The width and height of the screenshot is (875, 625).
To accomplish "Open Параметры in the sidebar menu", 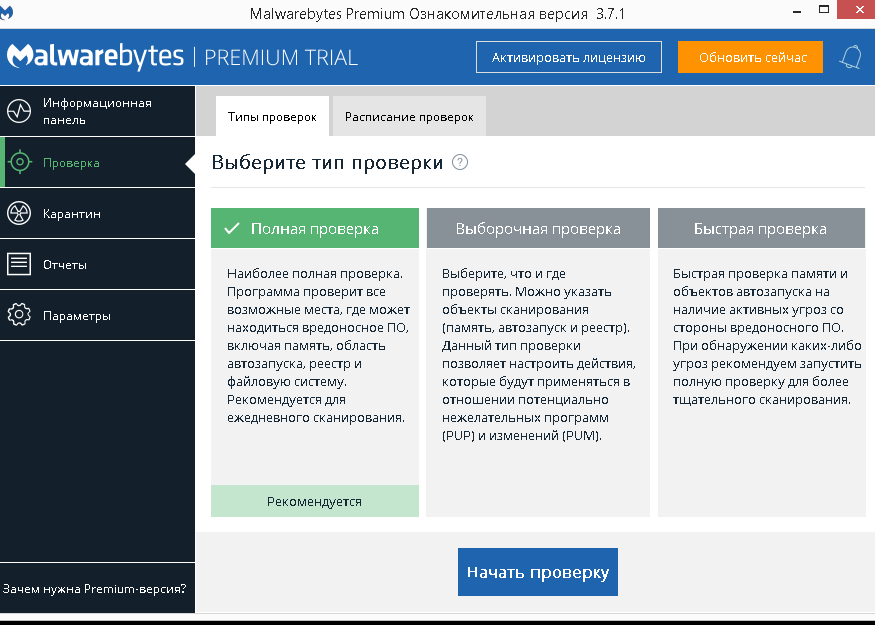I will [x=76, y=316].
